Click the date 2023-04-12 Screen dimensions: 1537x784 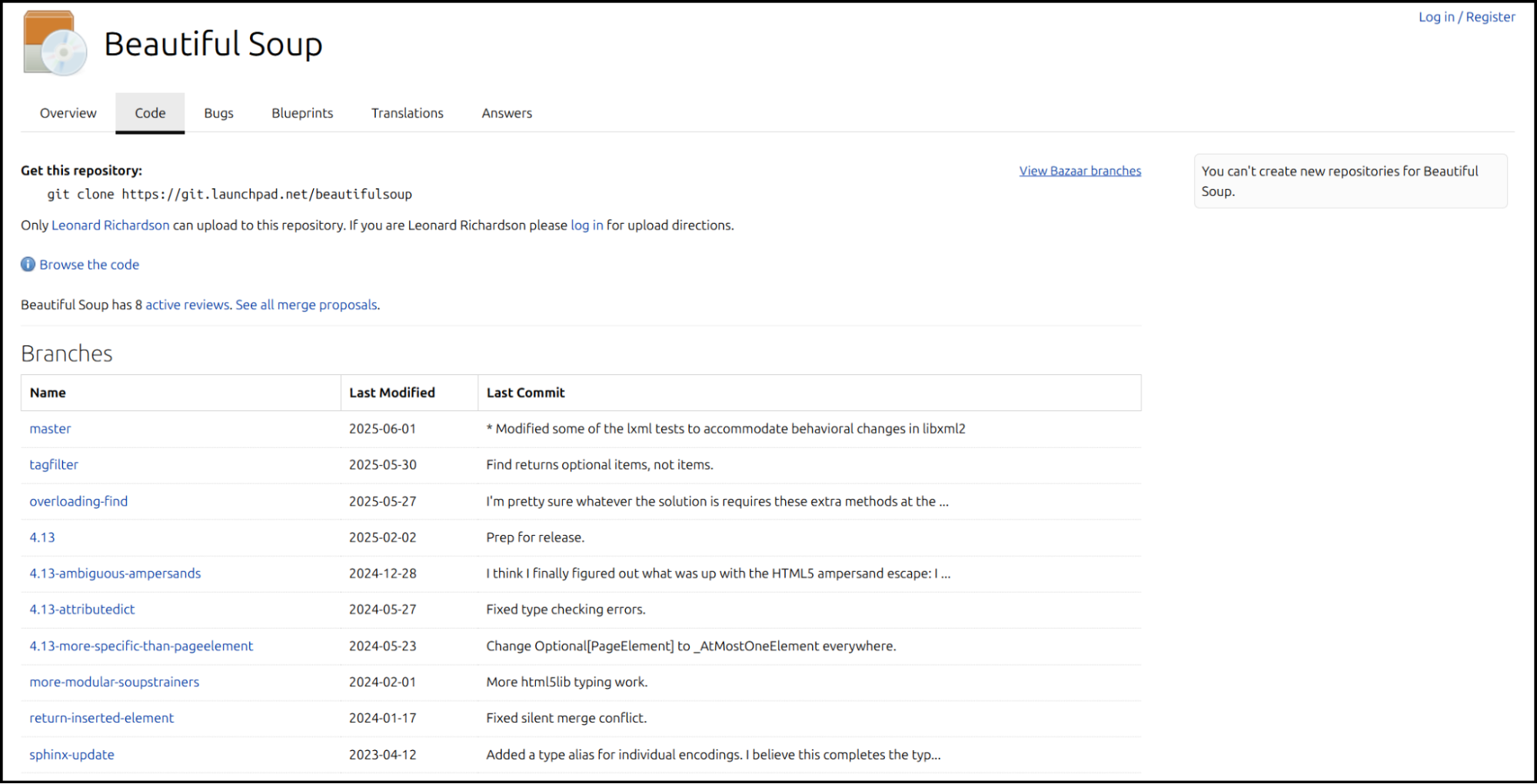coord(382,755)
